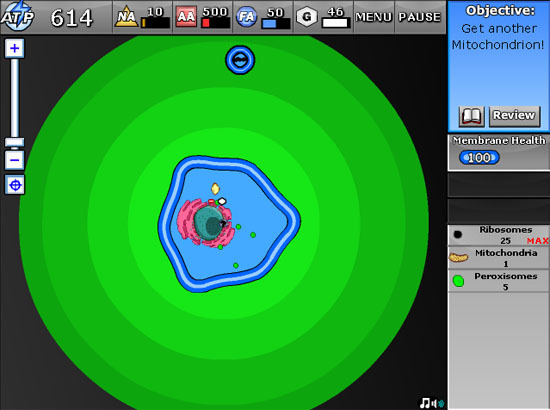Click the blue vesicle outside the cell
The height and width of the screenshot is (410, 550).
click(x=240, y=60)
